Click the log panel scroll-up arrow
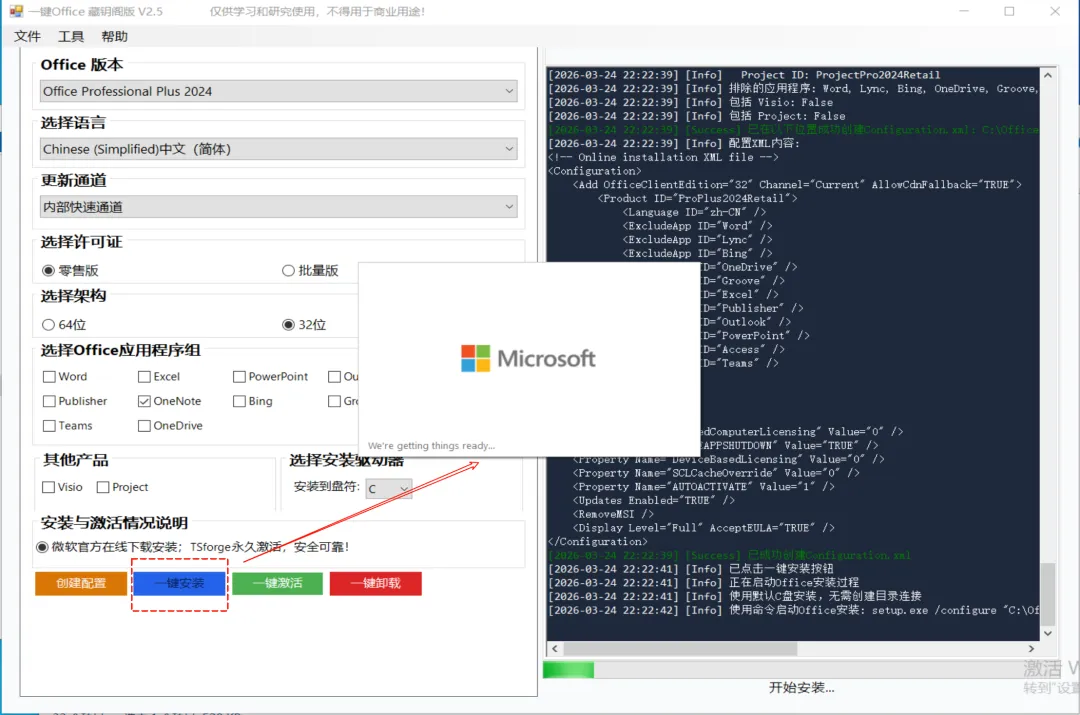 tap(1048, 75)
